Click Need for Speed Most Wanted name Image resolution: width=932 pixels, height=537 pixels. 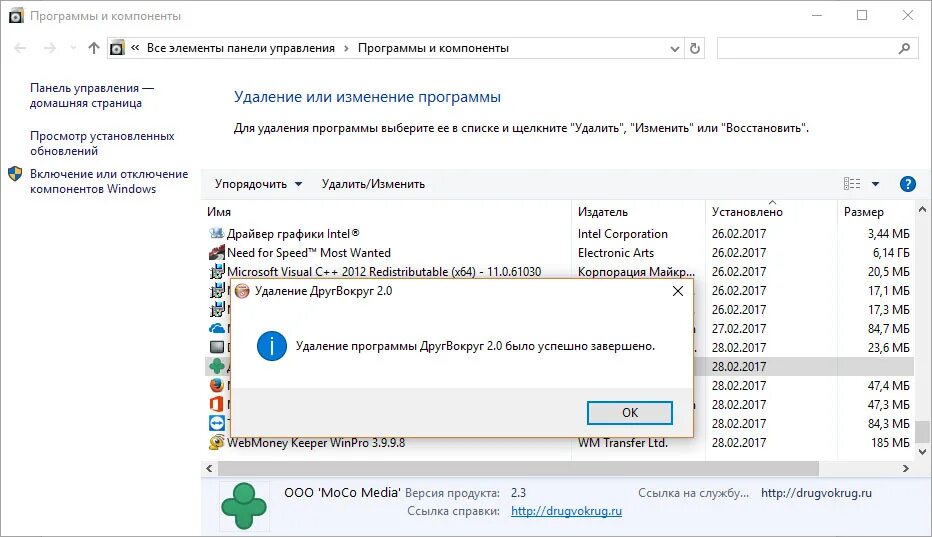pyautogui.click(x=308, y=253)
